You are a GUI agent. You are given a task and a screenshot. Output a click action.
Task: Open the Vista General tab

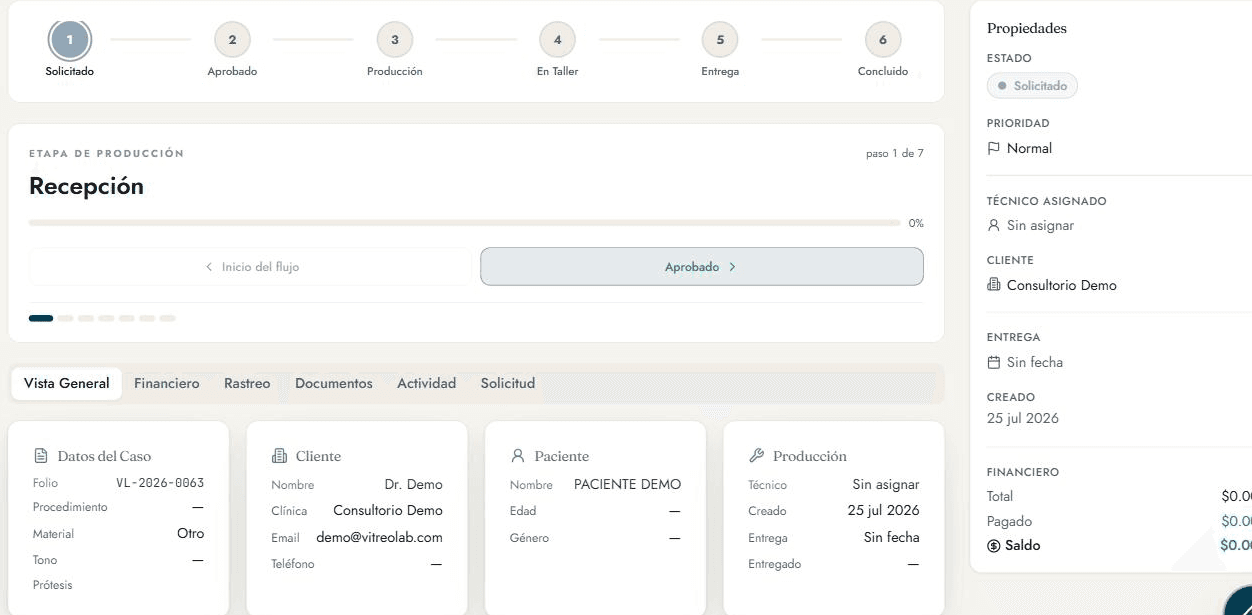click(x=67, y=383)
